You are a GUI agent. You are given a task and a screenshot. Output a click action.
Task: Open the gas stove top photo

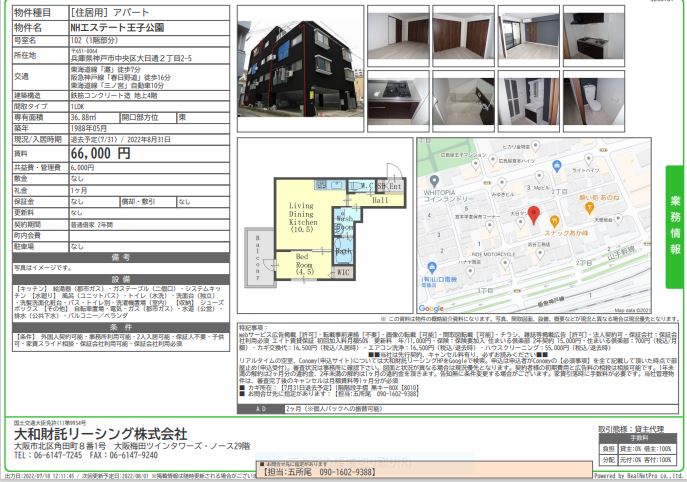coord(398,101)
